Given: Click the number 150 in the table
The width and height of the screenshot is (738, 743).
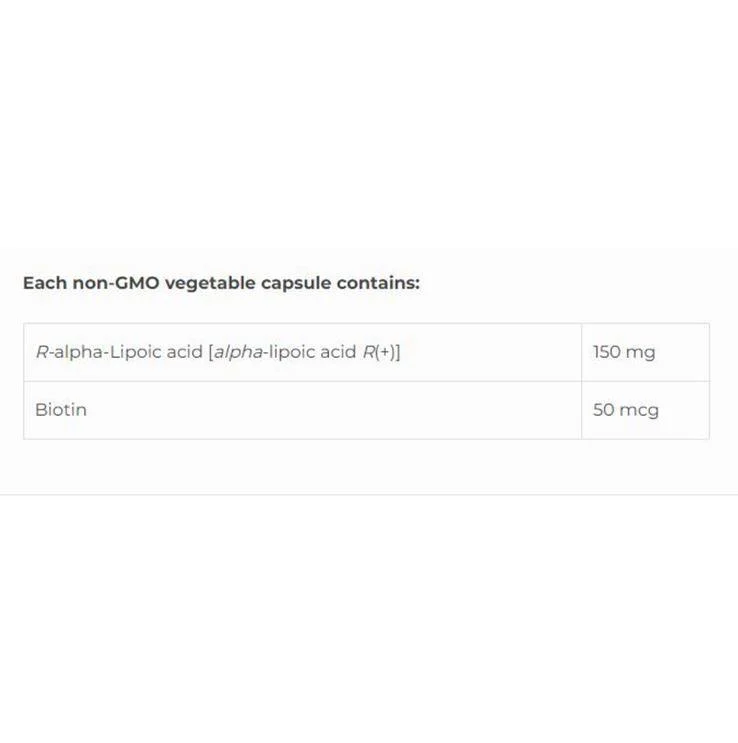Looking at the screenshot, I should click(x=607, y=352).
